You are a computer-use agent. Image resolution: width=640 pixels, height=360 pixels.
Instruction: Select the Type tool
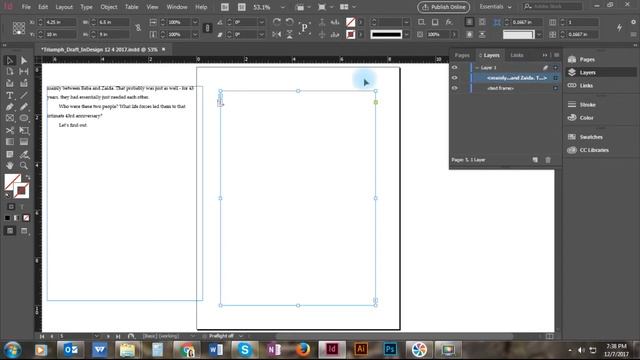[10, 95]
